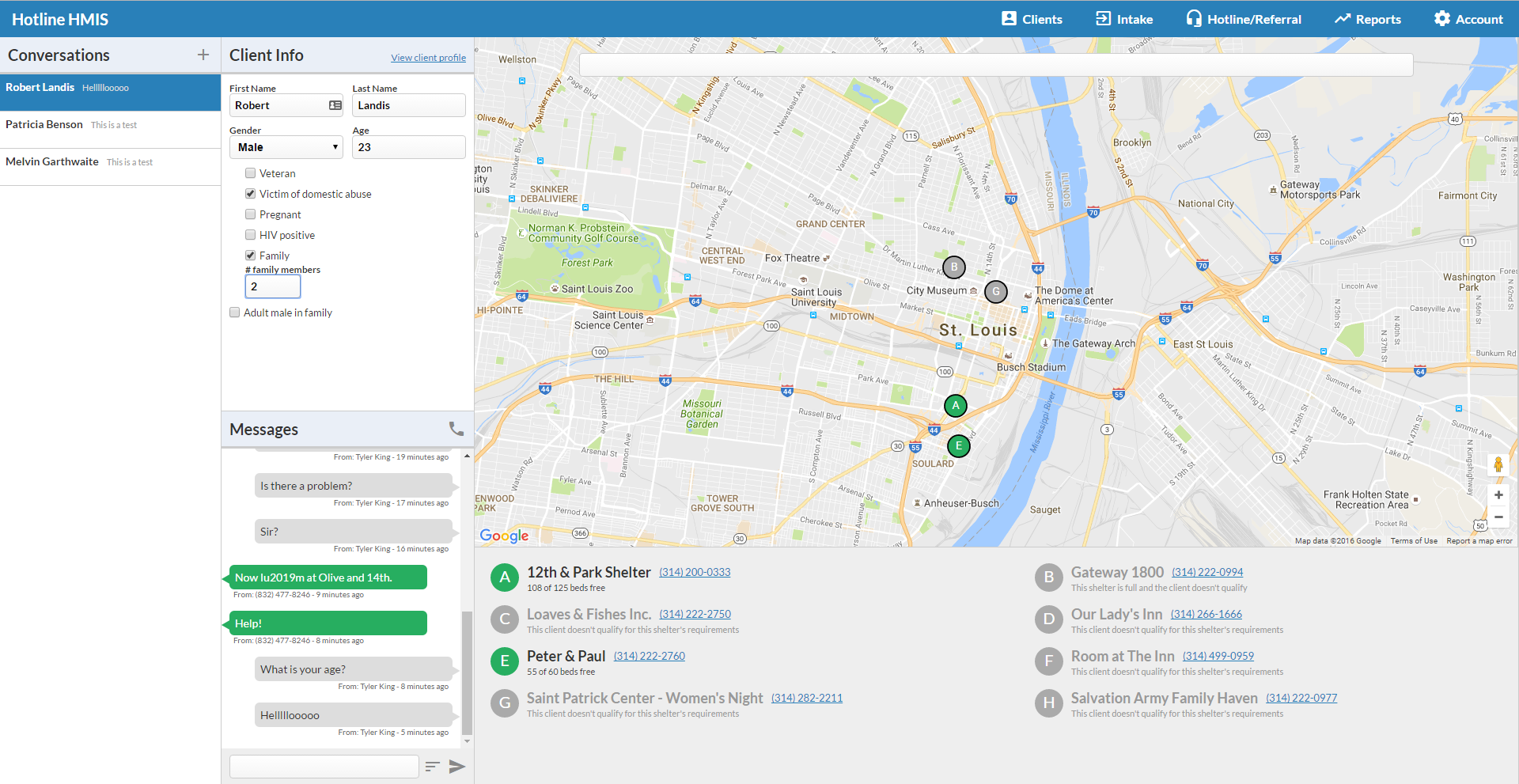Click the Last Name field
Image resolution: width=1519 pixels, height=784 pixels.
coord(409,105)
